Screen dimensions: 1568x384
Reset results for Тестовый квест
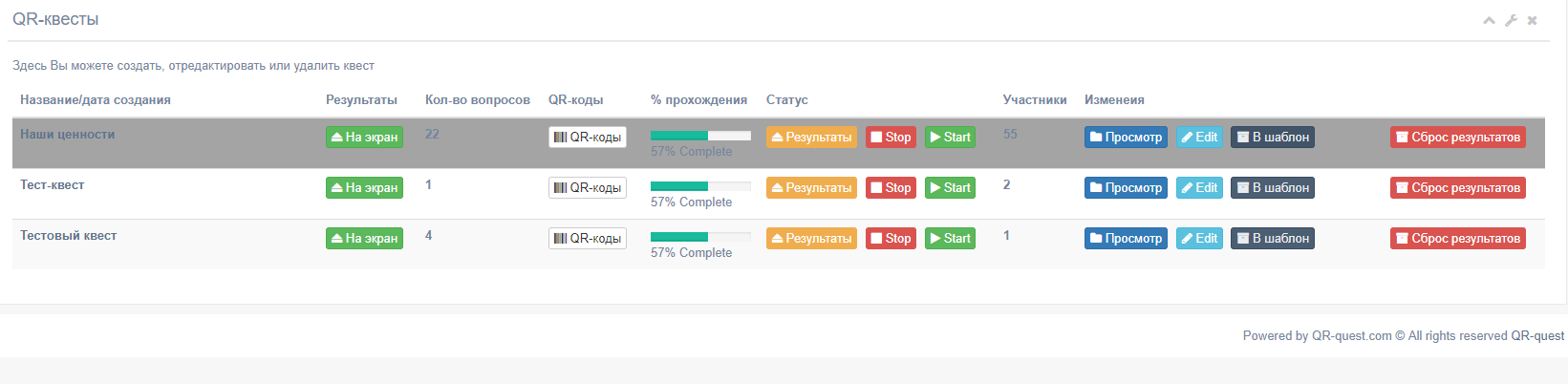coord(1457,239)
